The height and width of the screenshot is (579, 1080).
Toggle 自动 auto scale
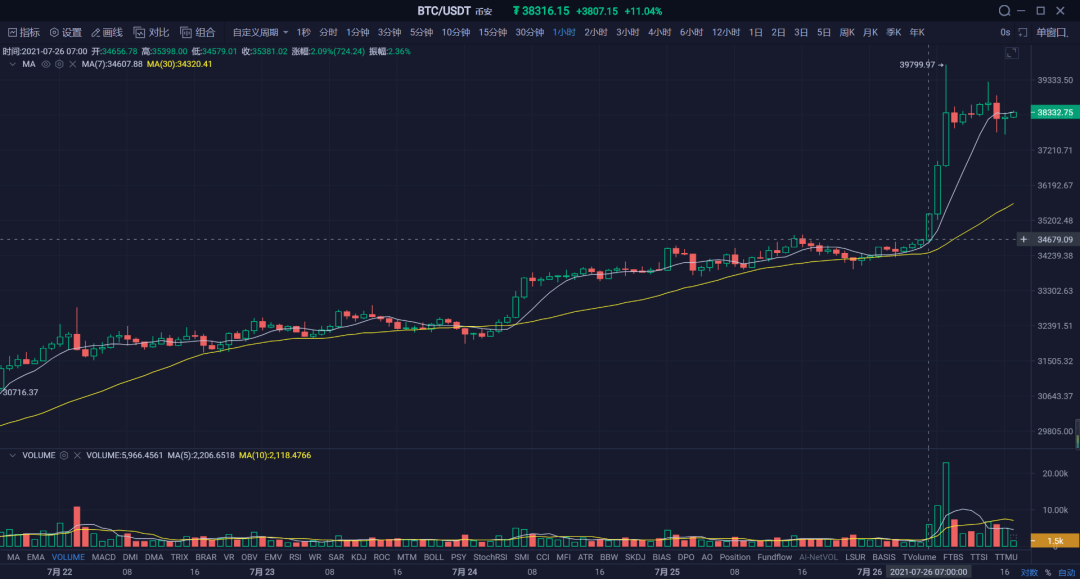coord(1067,572)
